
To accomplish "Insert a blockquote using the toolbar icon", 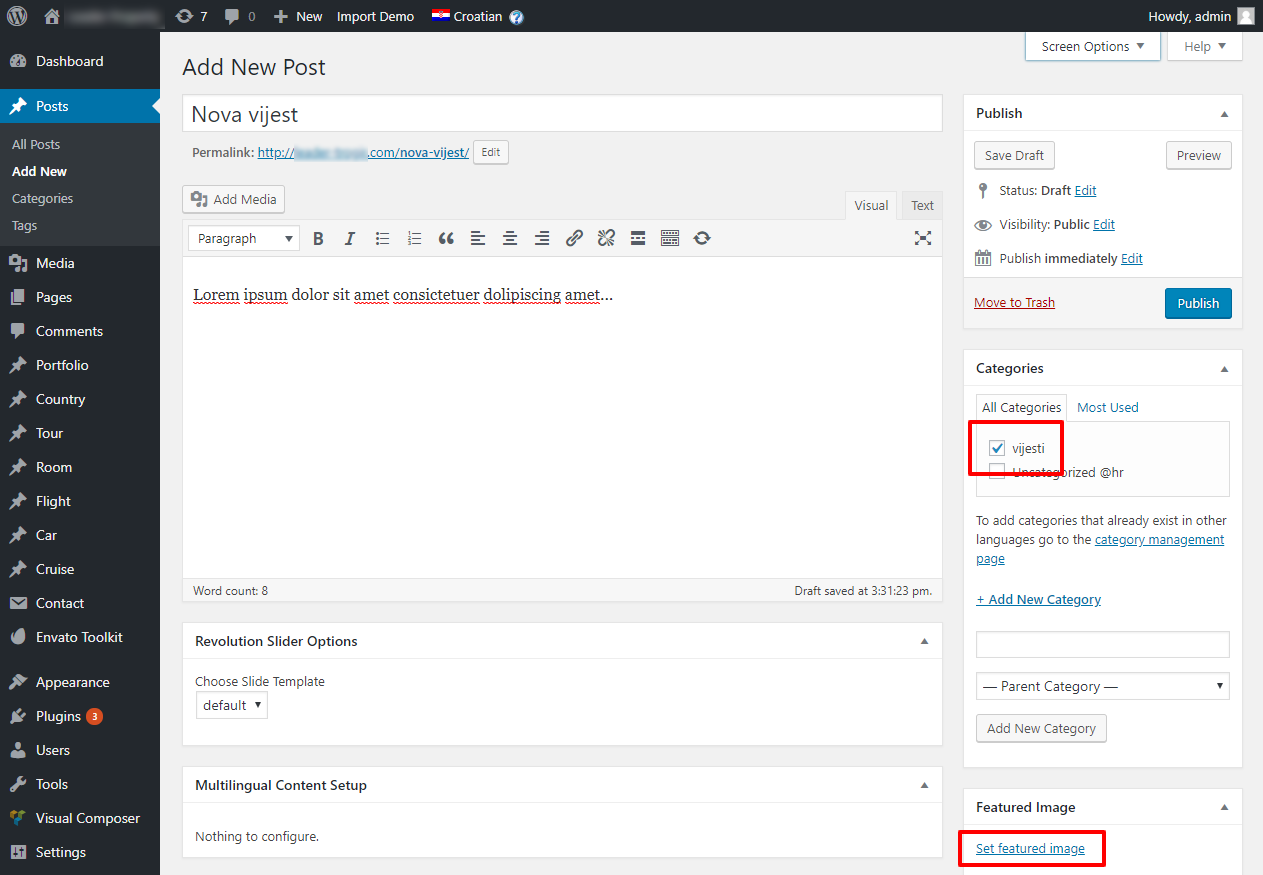I will tap(446, 238).
